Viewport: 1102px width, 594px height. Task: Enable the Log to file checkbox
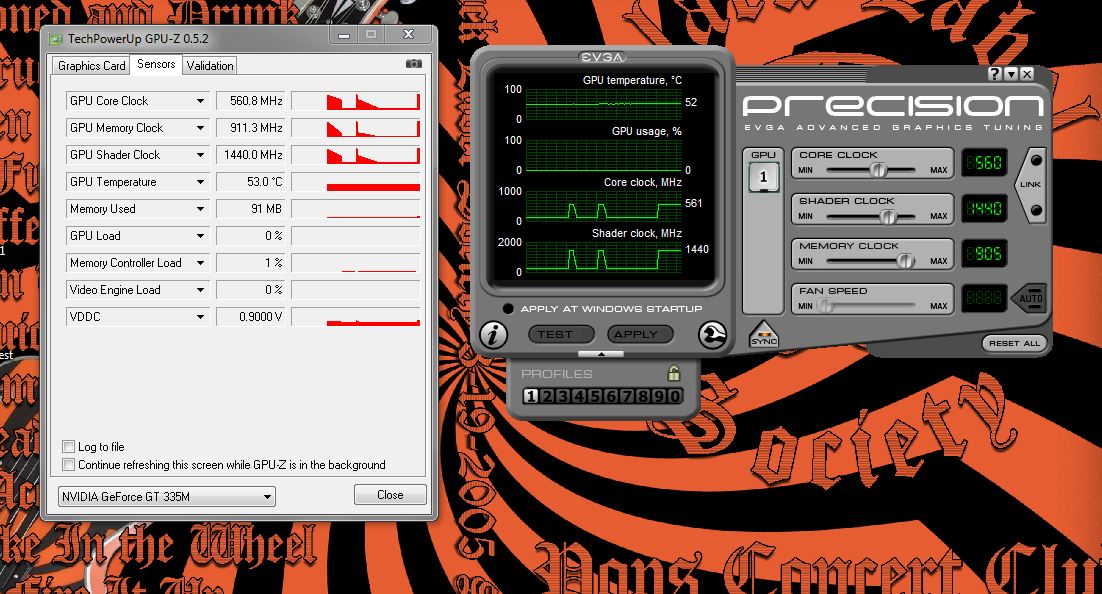pyautogui.click(x=68, y=446)
